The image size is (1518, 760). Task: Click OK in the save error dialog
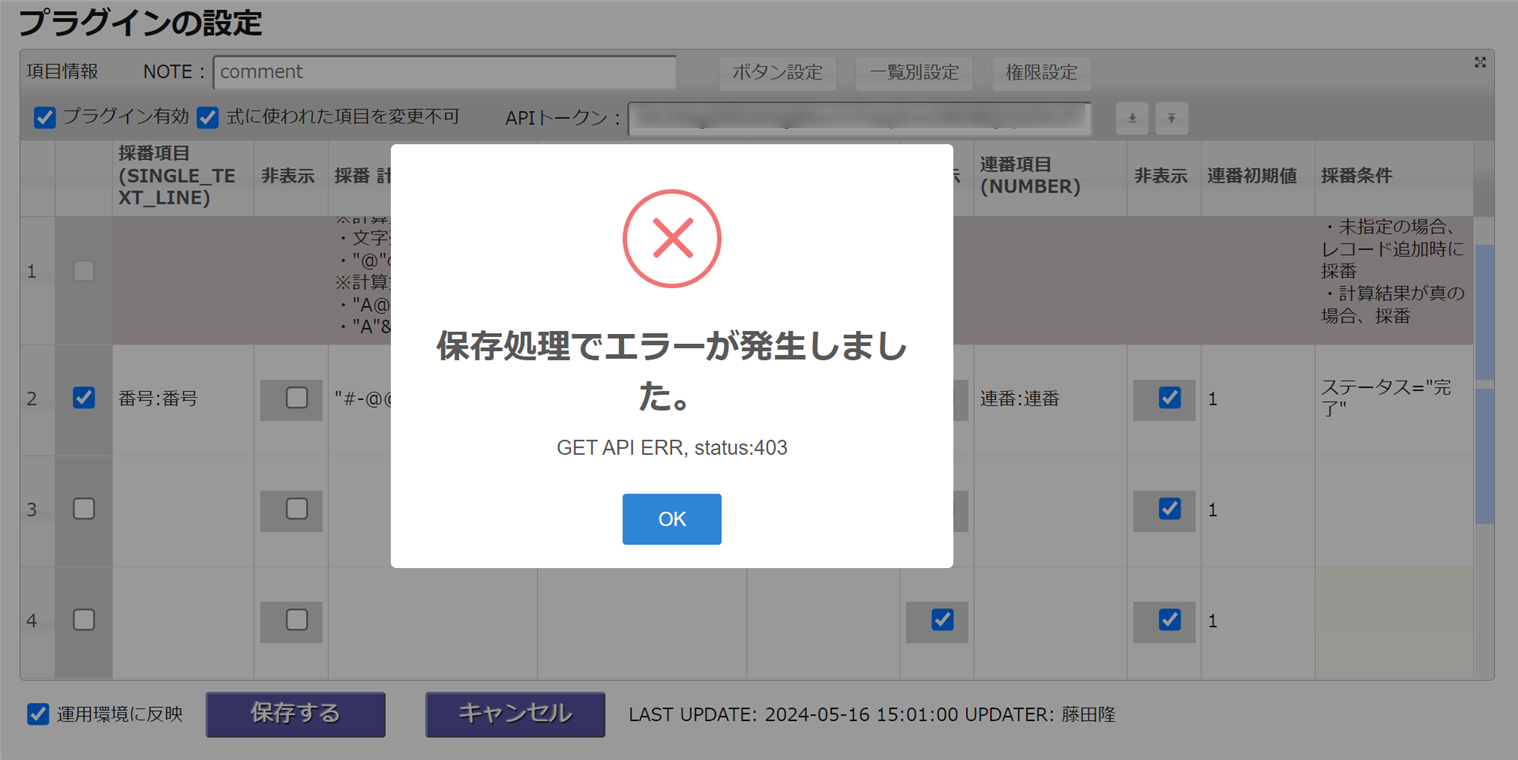(671, 519)
